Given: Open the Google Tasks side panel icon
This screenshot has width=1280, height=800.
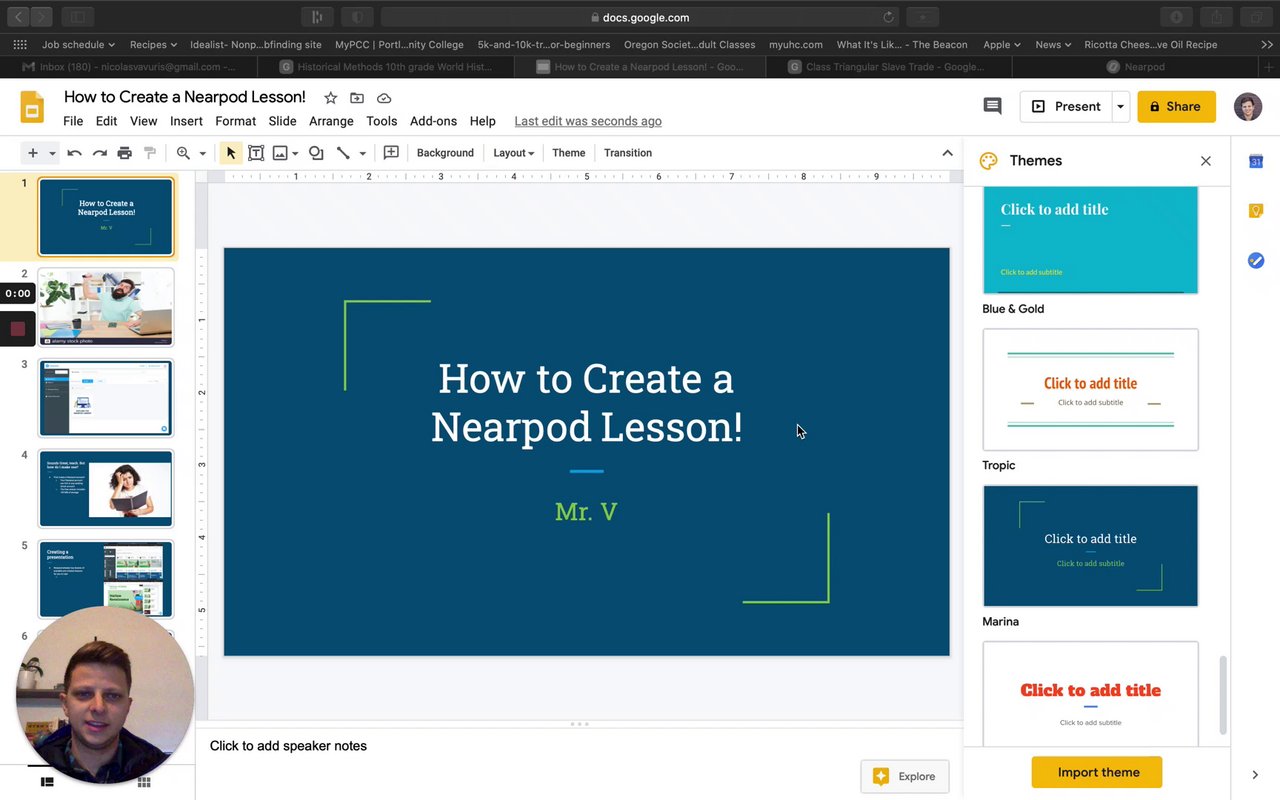Looking at the screenshot, I should [x=1255, y=260].
